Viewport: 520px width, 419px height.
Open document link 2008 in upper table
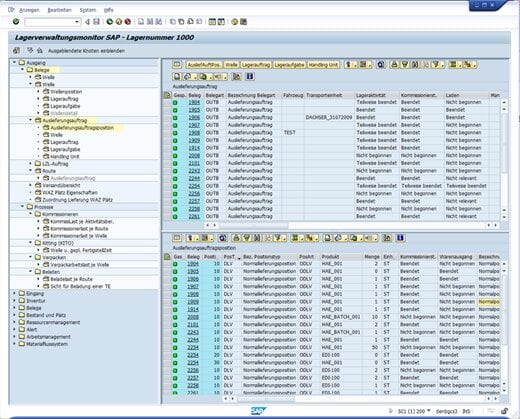(x=194, y=156)
